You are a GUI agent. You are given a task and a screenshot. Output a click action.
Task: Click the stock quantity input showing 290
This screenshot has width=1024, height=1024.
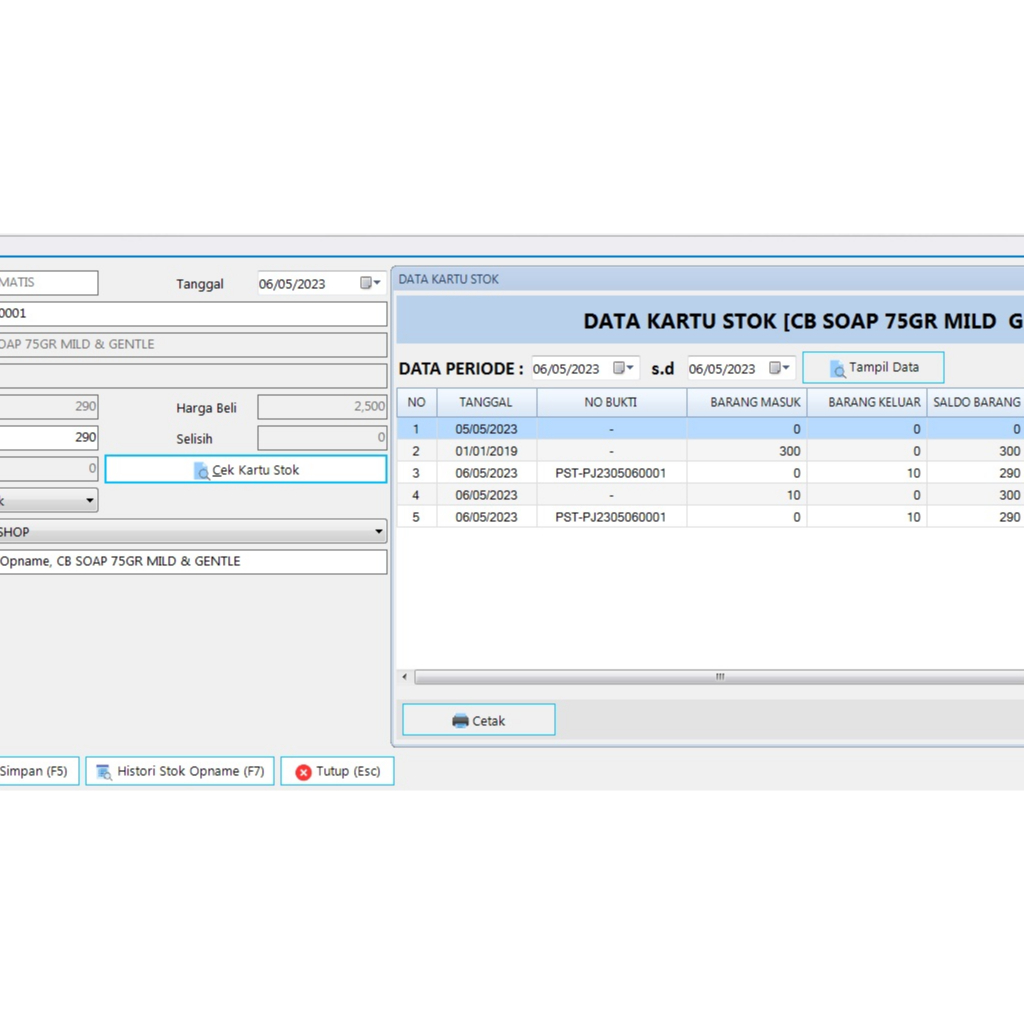click(48, 437)
